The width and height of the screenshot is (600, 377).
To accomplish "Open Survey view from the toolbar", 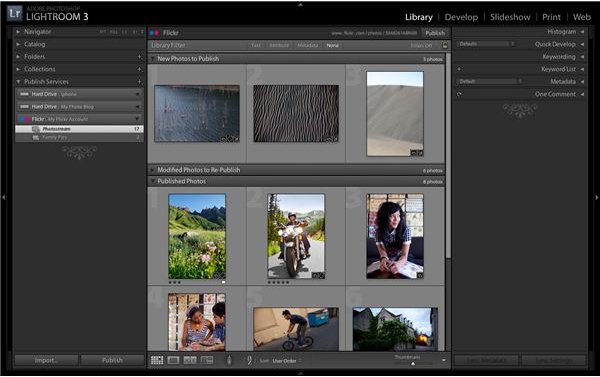I will [x=207, y=360].
